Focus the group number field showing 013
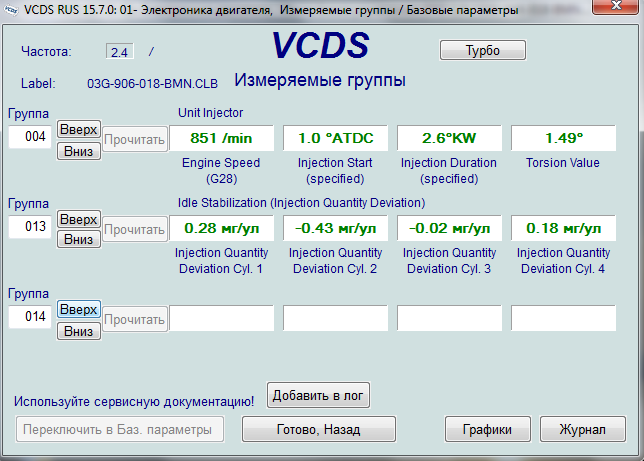The image size is (644, 461). click(30, 227)
